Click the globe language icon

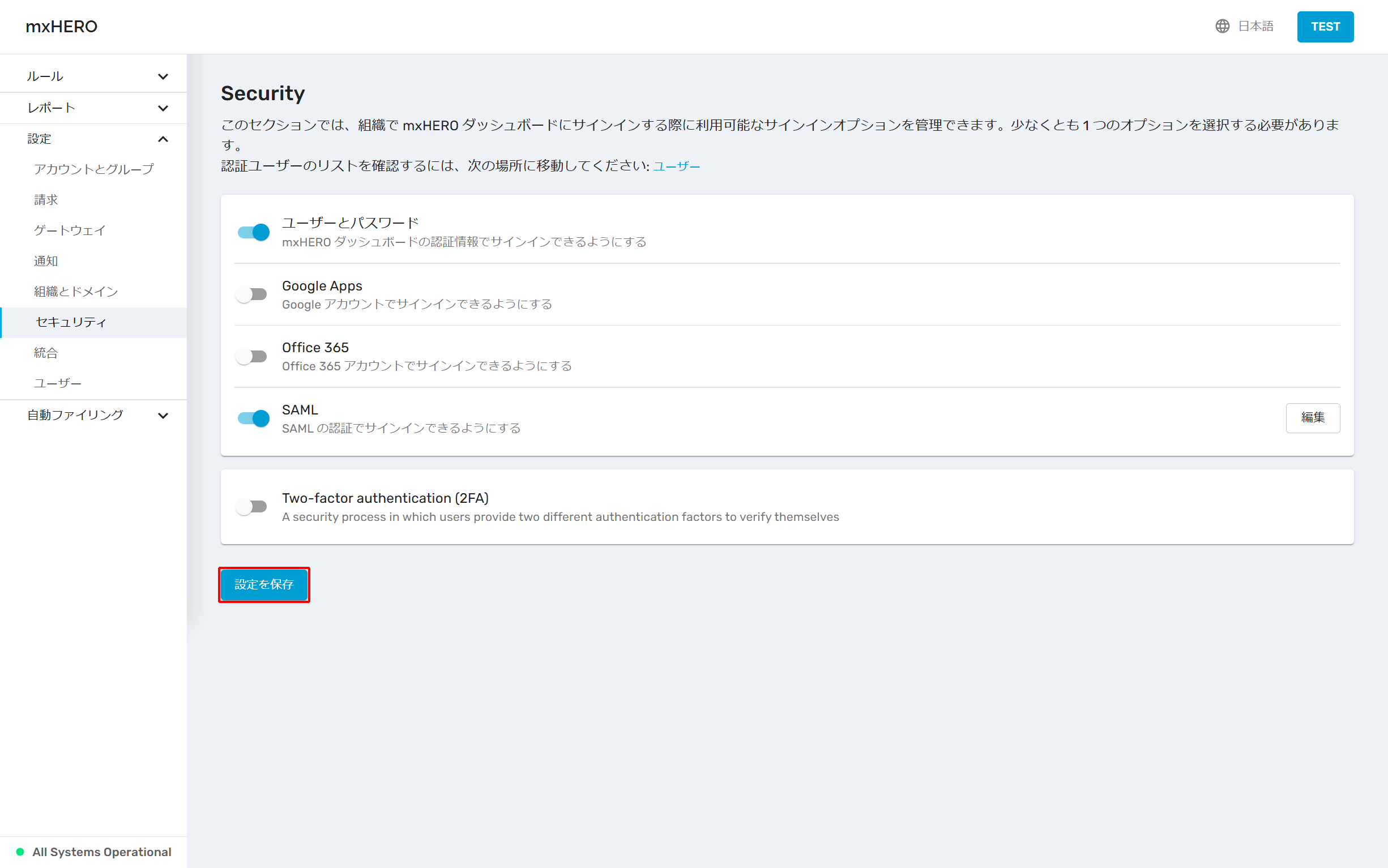[1222, 27]
